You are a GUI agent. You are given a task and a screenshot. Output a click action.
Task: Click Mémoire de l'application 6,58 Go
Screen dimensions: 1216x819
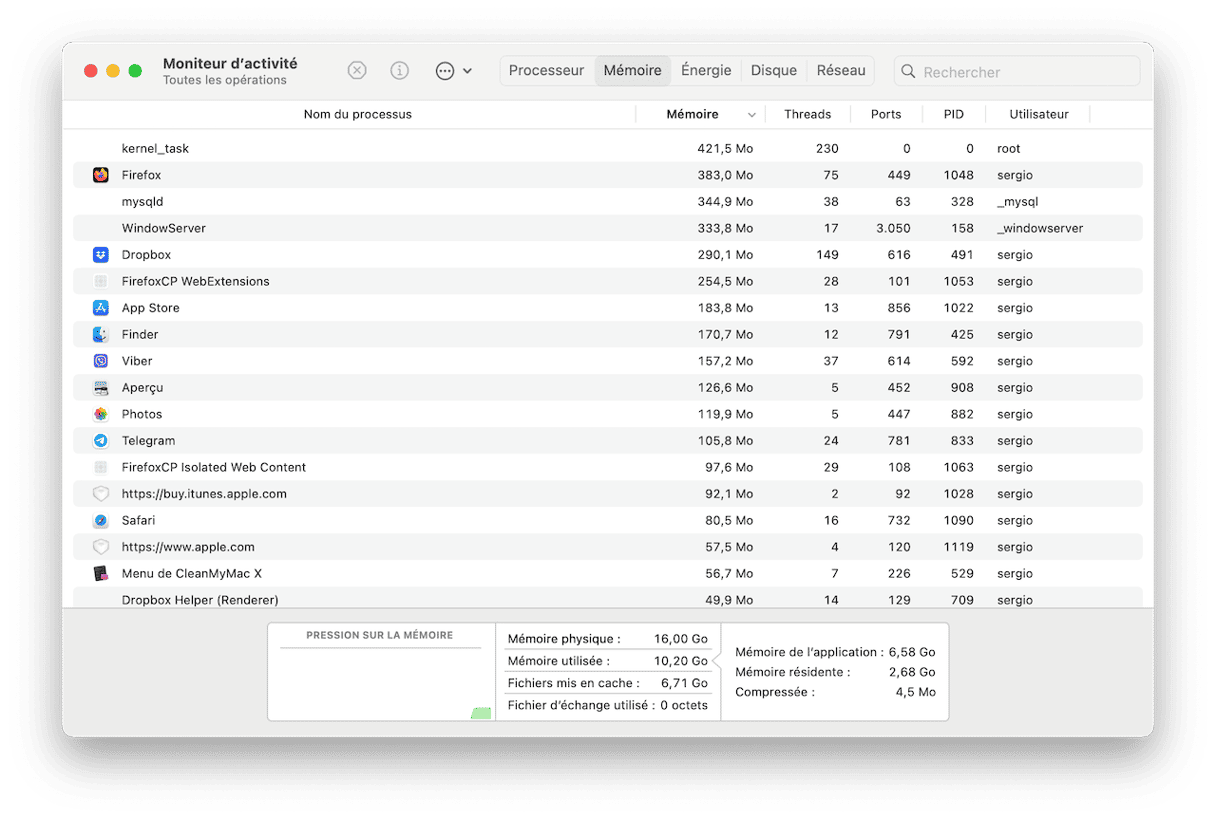coord(835,652)
